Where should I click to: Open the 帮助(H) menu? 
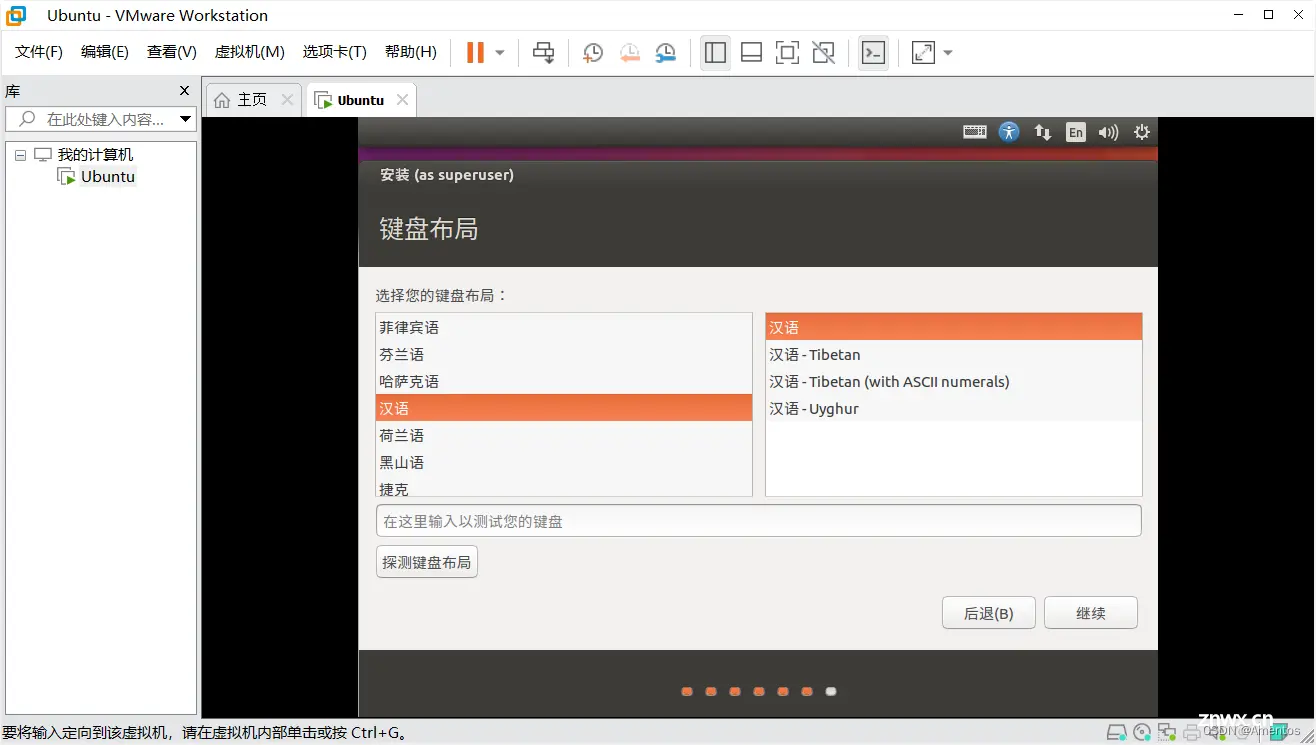click(x=411, y=52)
